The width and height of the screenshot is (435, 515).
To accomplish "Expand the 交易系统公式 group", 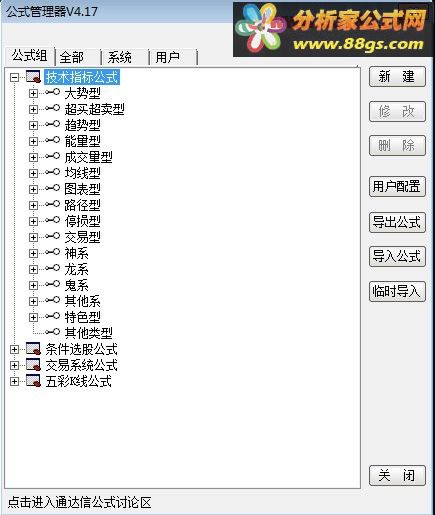I will [x=14, y=366].
